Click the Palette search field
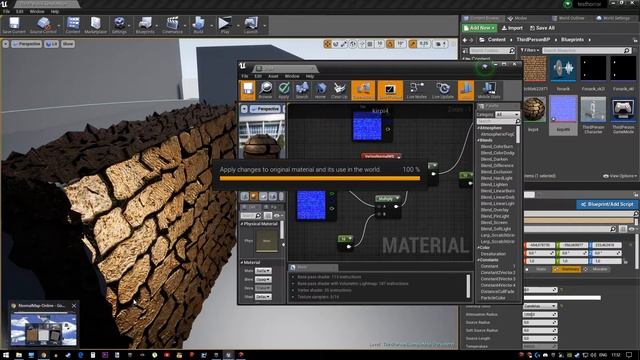 point(498,121)
